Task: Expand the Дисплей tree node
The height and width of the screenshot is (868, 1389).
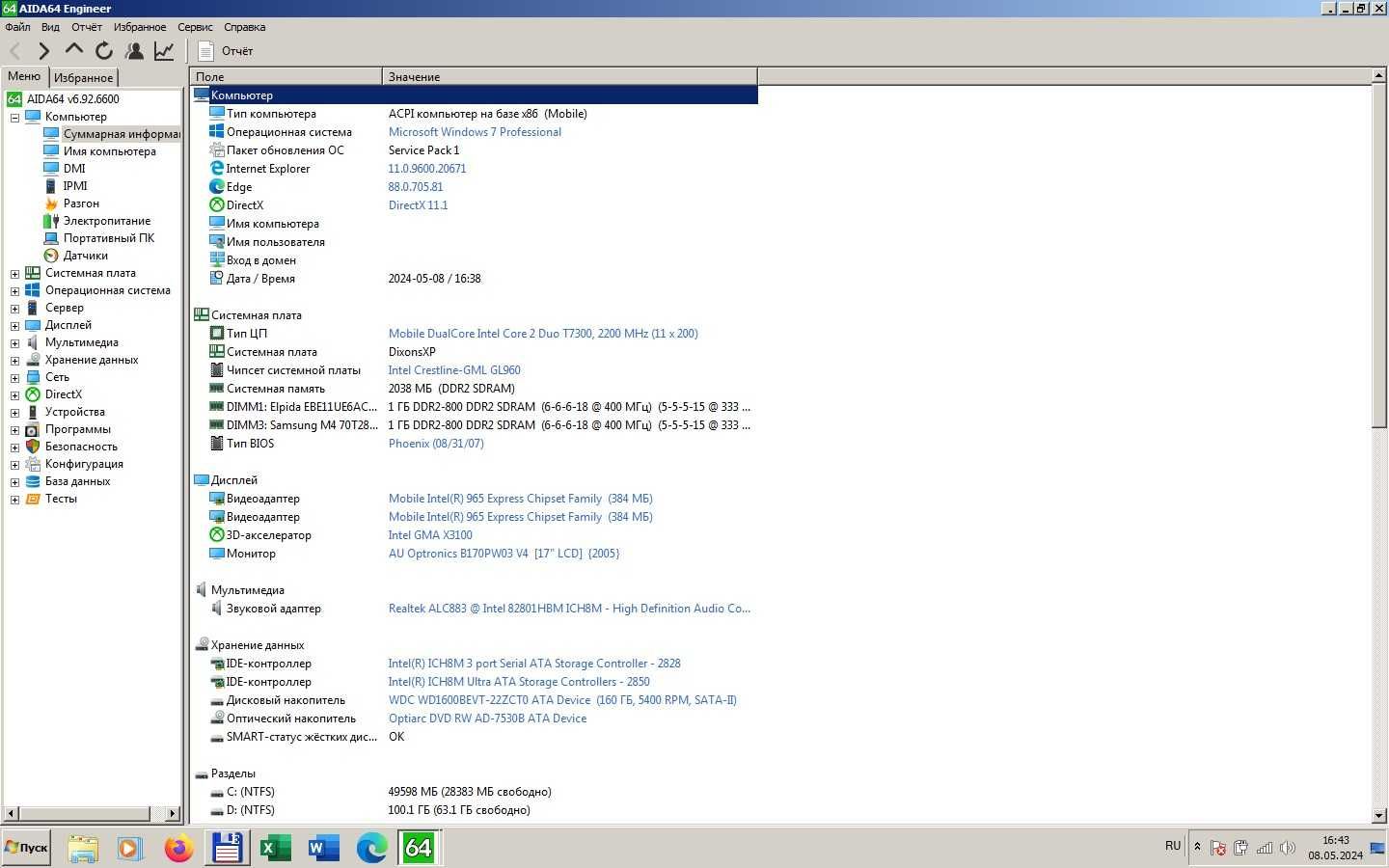Action: click(14, 326)
